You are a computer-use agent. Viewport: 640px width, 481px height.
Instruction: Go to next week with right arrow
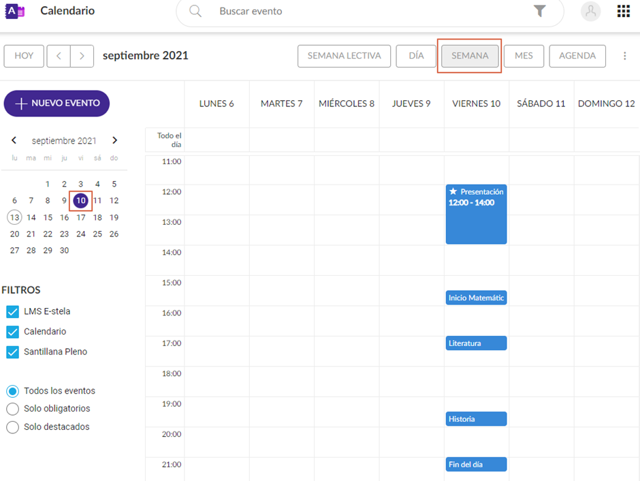[83, 56]
